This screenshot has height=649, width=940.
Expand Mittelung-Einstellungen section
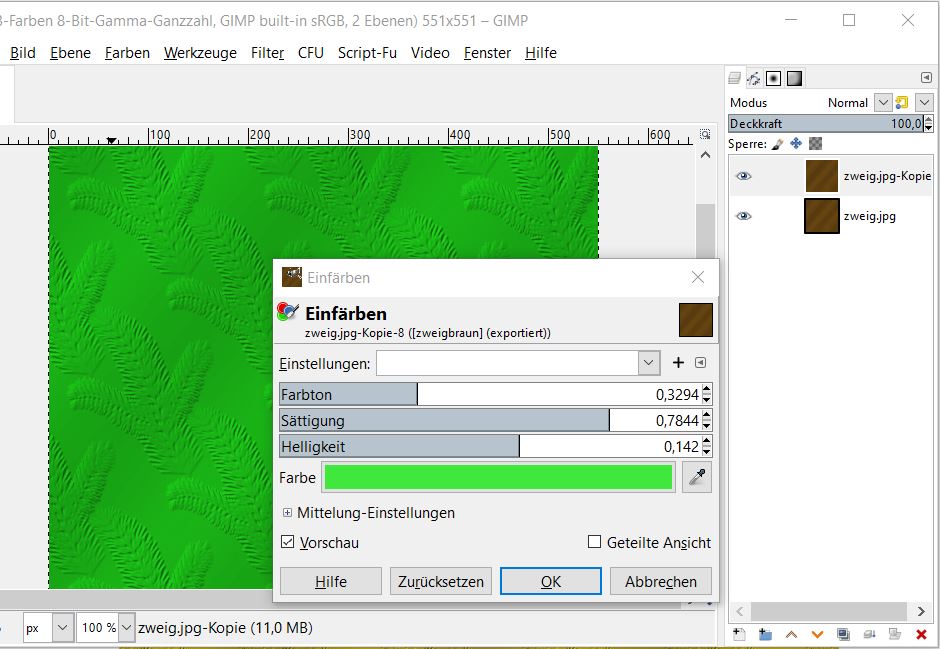[x=287, y=512]
